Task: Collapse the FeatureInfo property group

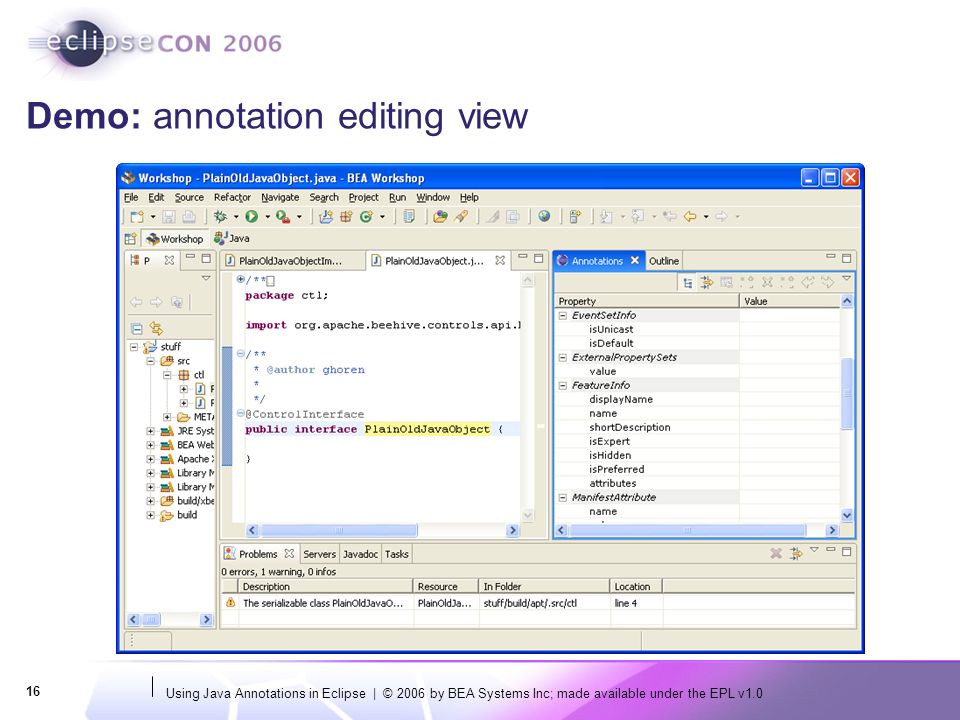Action: point(563,386)
